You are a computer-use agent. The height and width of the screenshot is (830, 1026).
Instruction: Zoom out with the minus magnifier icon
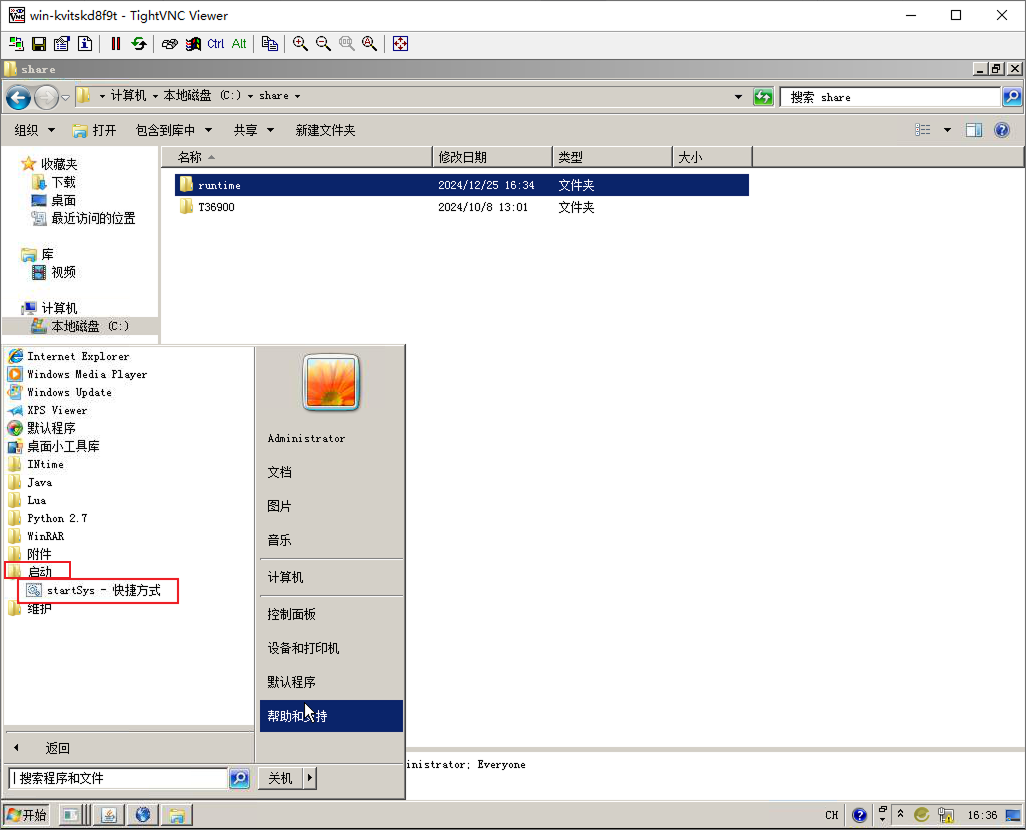323,44
